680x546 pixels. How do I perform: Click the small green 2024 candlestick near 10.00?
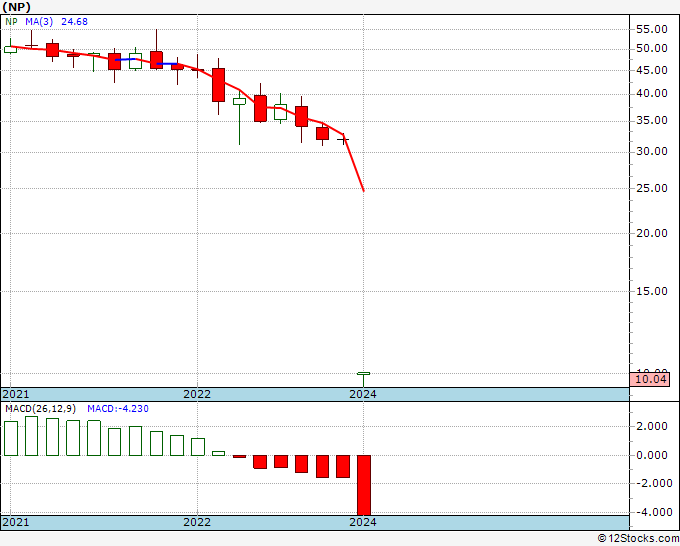[363, 379]
